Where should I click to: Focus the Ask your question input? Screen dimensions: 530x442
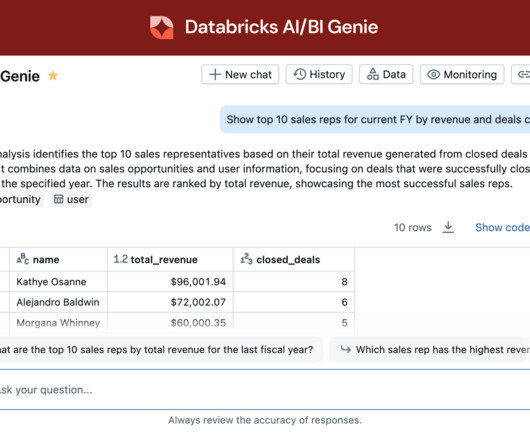coord(265,390)
